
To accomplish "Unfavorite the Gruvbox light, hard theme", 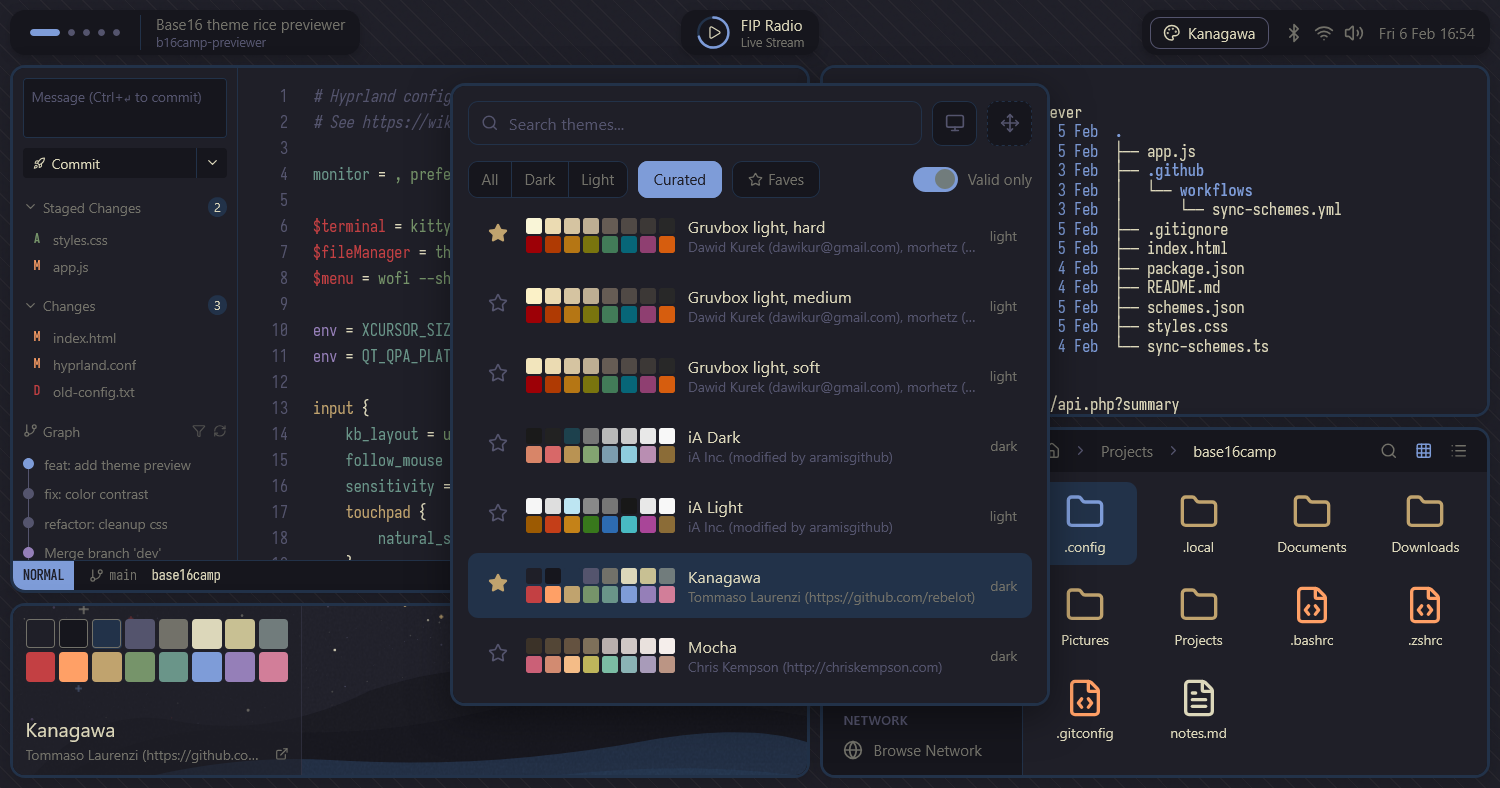I will pyautogui.click(x=498, y=233).
